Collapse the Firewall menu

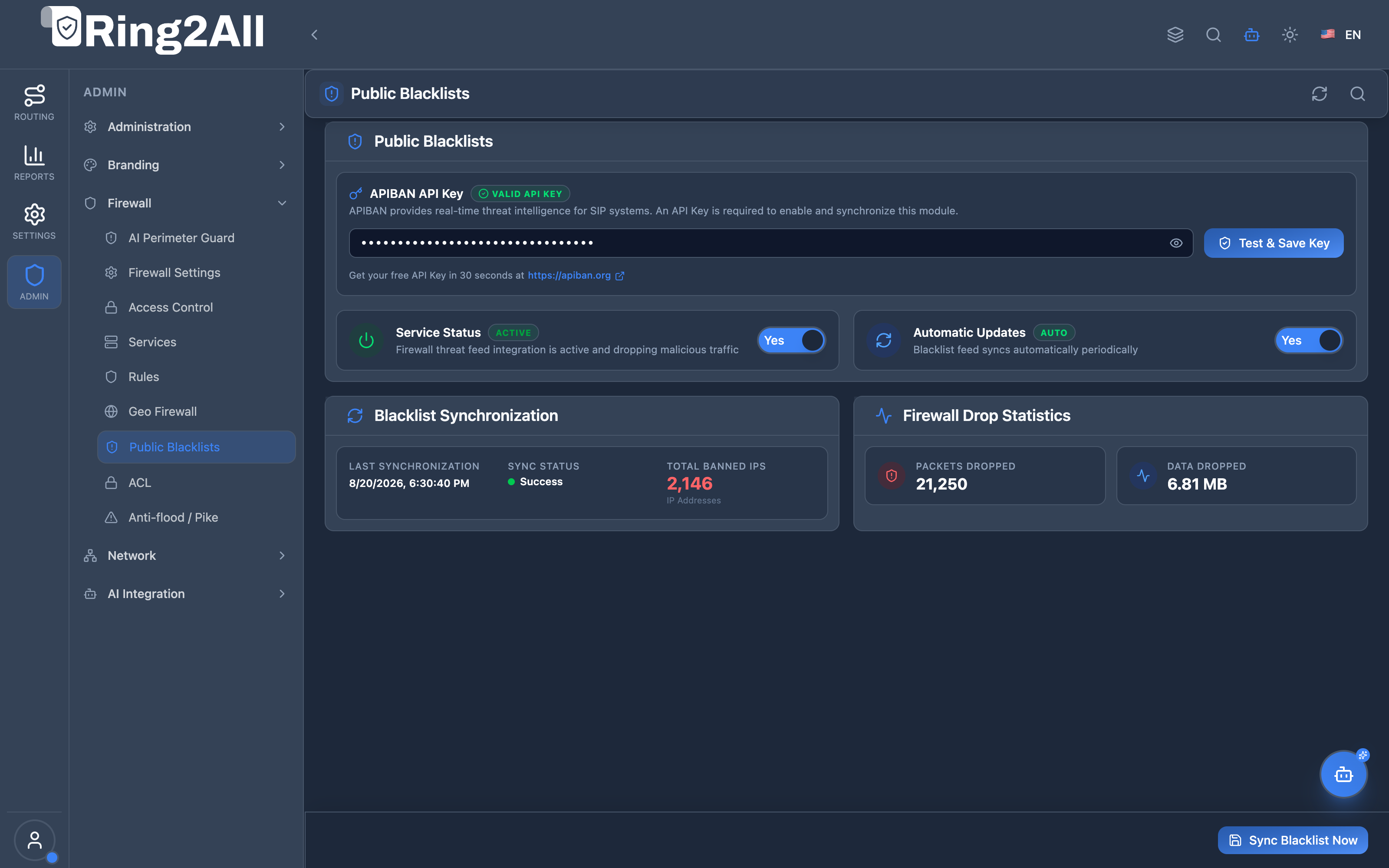[x=187, y=203]
